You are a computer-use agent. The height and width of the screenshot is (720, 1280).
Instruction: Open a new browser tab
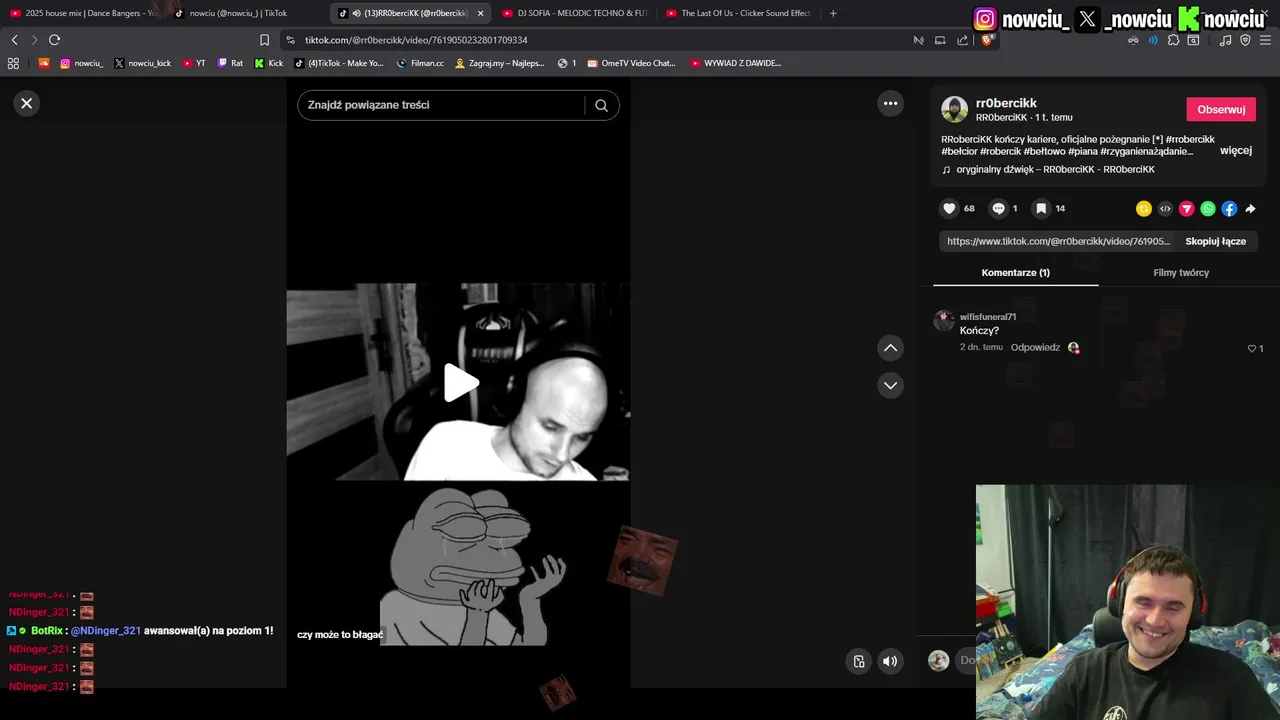point(833,13)
